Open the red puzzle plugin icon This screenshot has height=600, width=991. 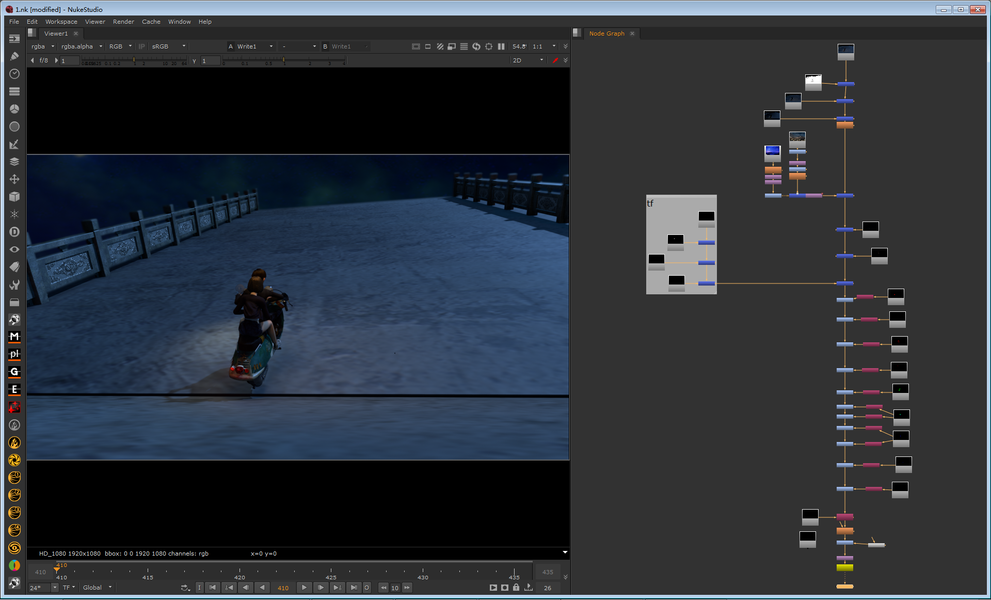click(x=14, y=407)
